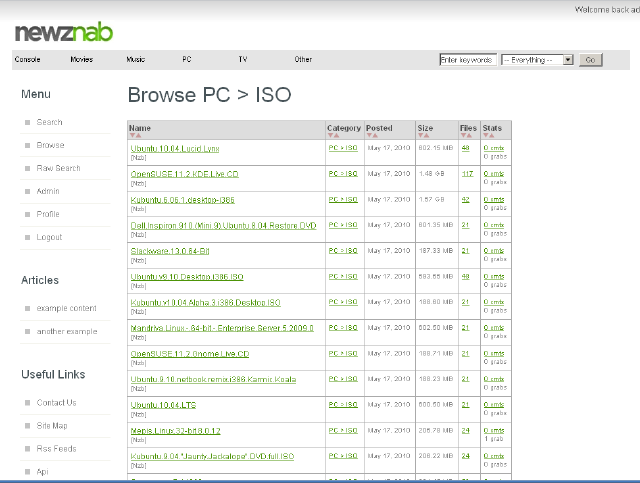Image resolution: width=640 pixels, height=483 pixels.
Task: Open Slackware.13.0.64-Bit release details
Action: click(170, 251)
